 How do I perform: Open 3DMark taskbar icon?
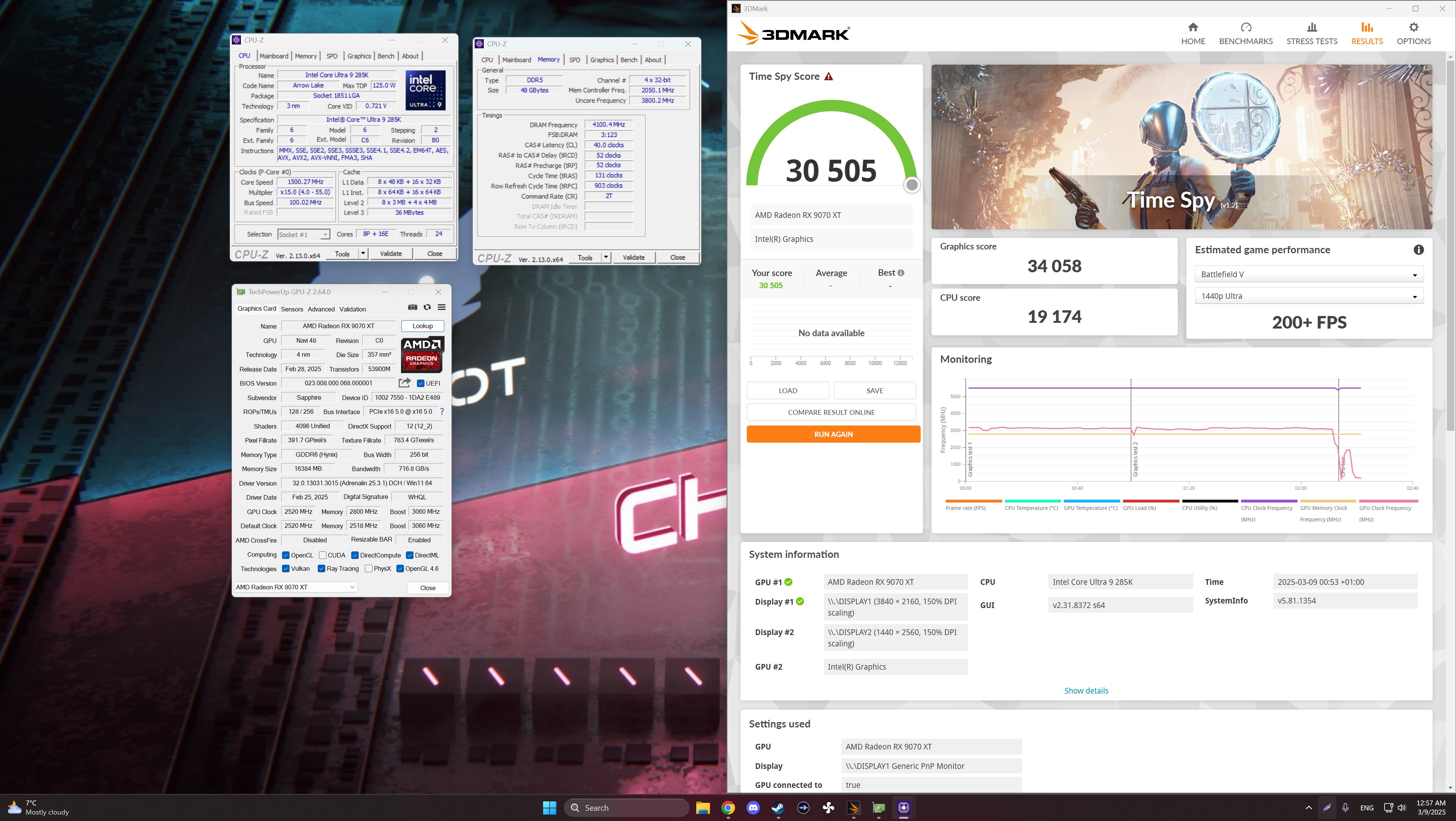854,807
